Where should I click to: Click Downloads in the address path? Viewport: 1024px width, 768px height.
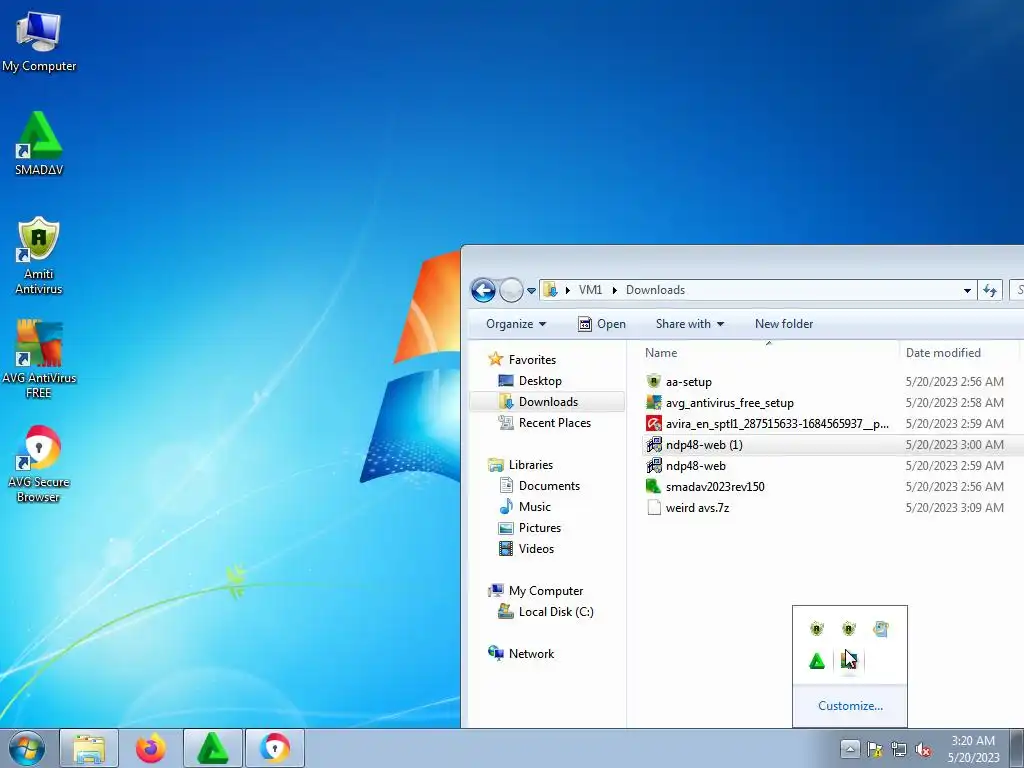point(655,290)
